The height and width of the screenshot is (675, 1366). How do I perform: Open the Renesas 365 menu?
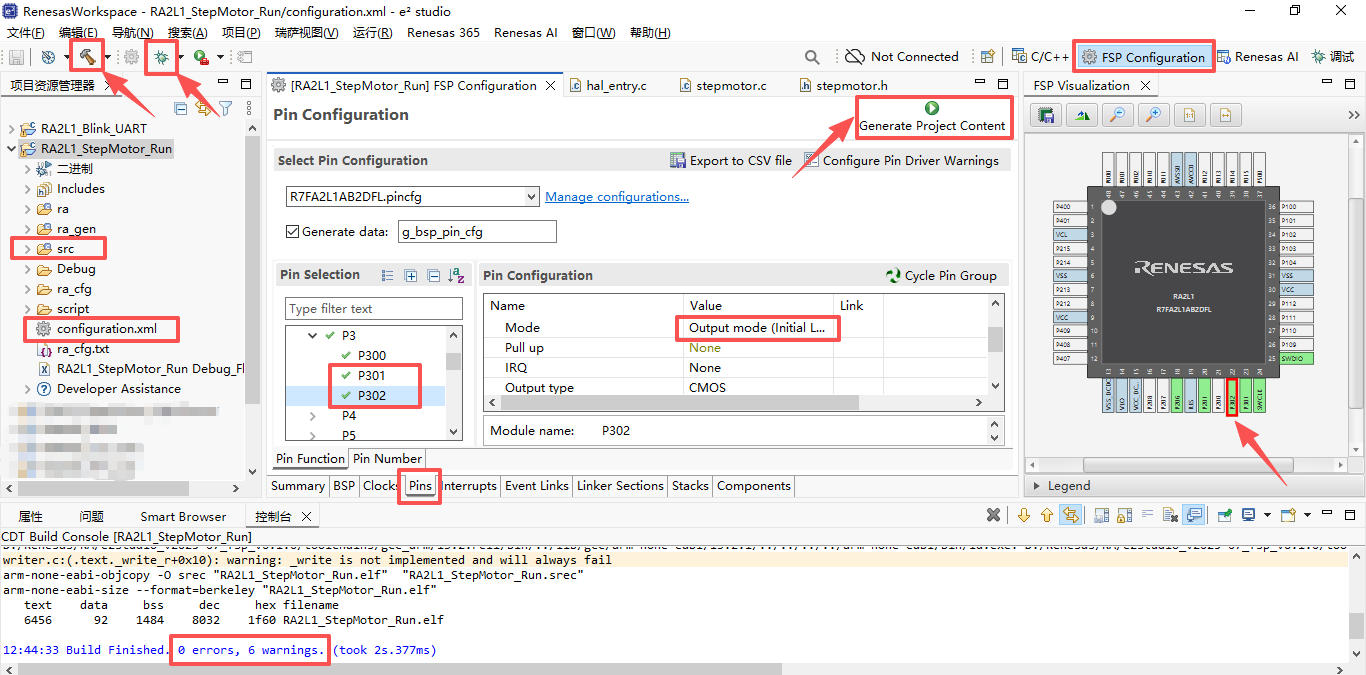click(x=443, y=32)
